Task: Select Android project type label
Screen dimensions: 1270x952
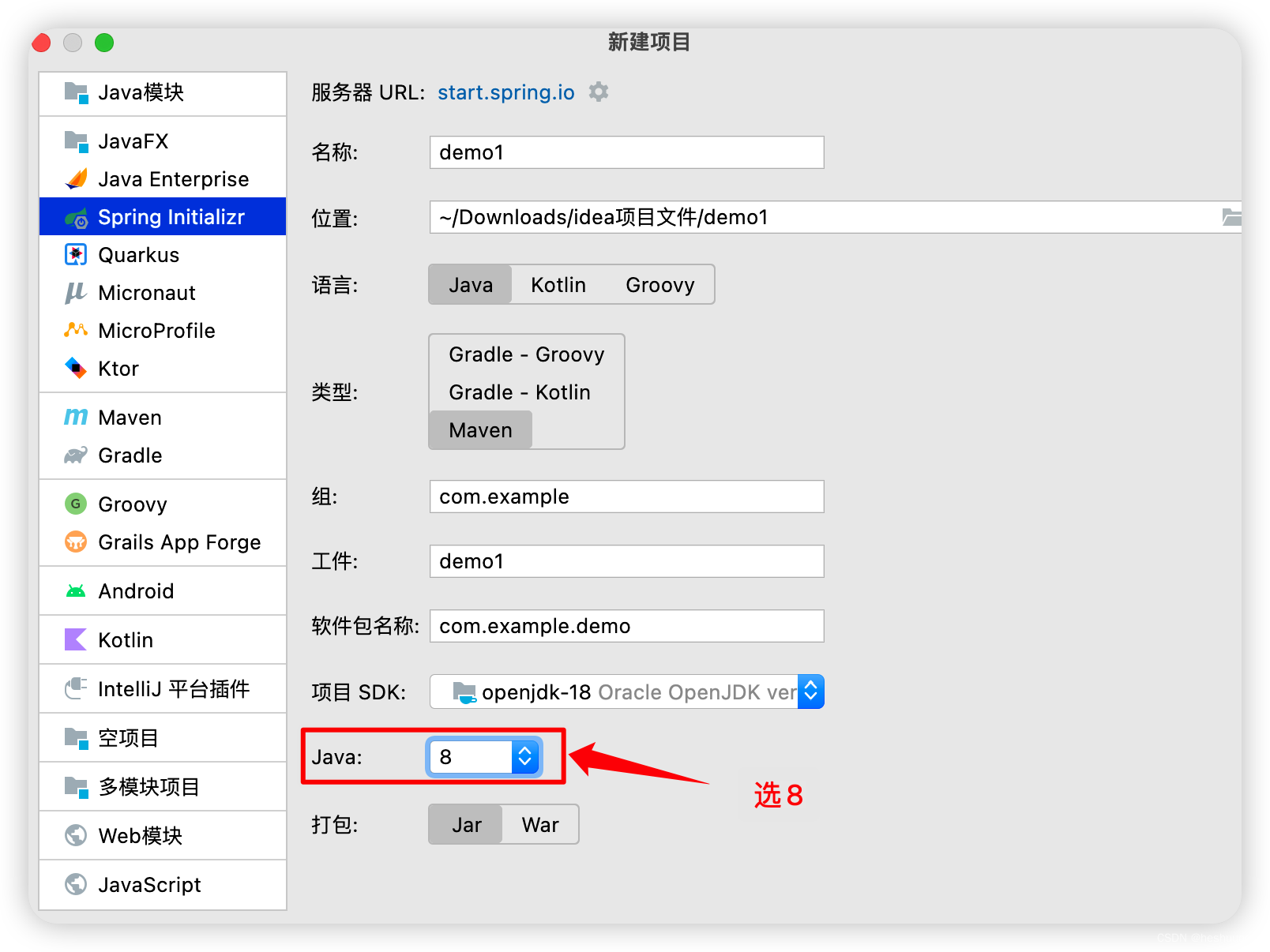Action: click(x=136, y=591)
